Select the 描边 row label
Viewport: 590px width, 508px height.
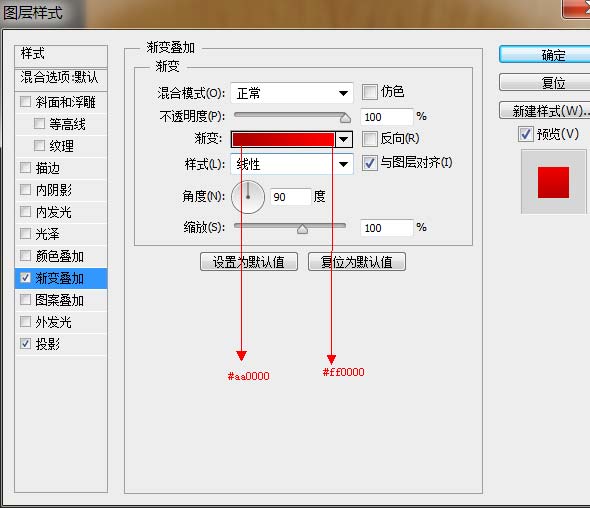click(x=47, y=168)
